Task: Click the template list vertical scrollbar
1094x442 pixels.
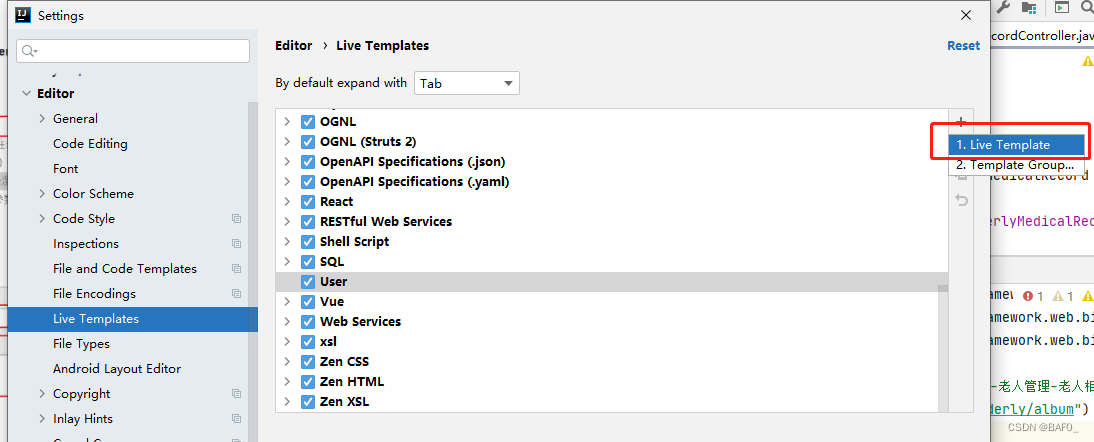Action: 943,349
